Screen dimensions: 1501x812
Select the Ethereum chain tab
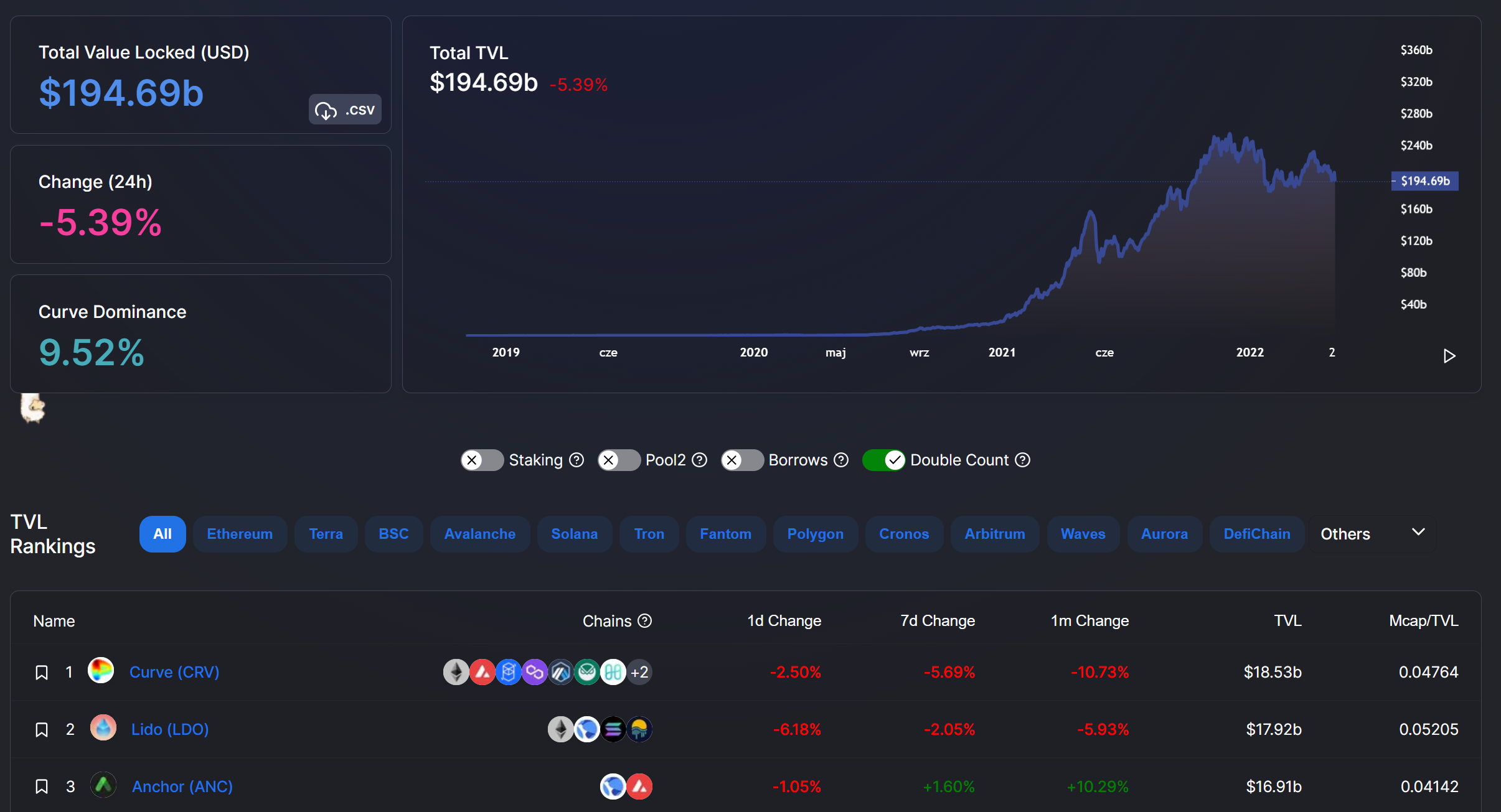tap(240, 534)
